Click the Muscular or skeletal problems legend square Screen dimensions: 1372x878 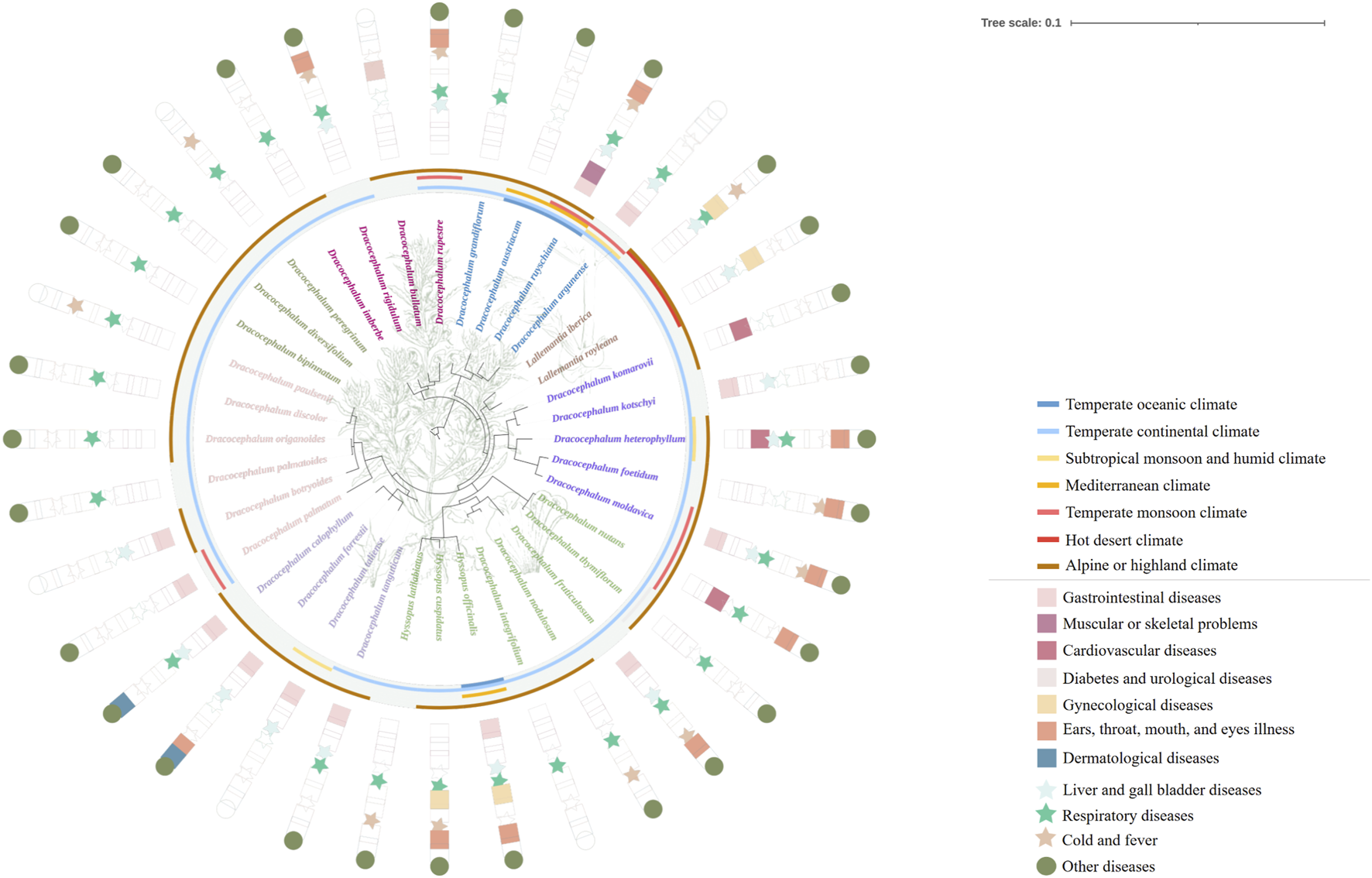coord(1047,623)
